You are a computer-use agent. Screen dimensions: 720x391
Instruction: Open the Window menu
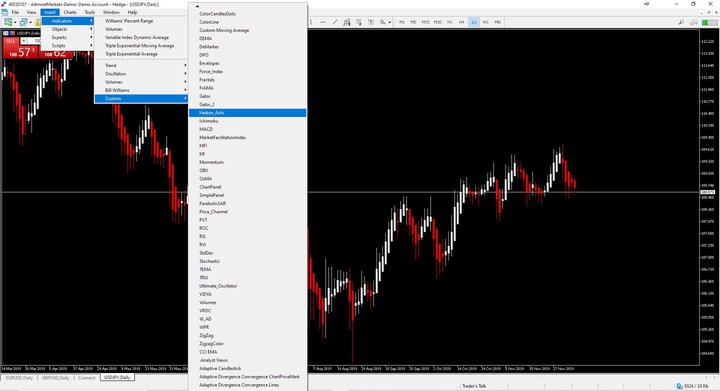pos(111,12)
